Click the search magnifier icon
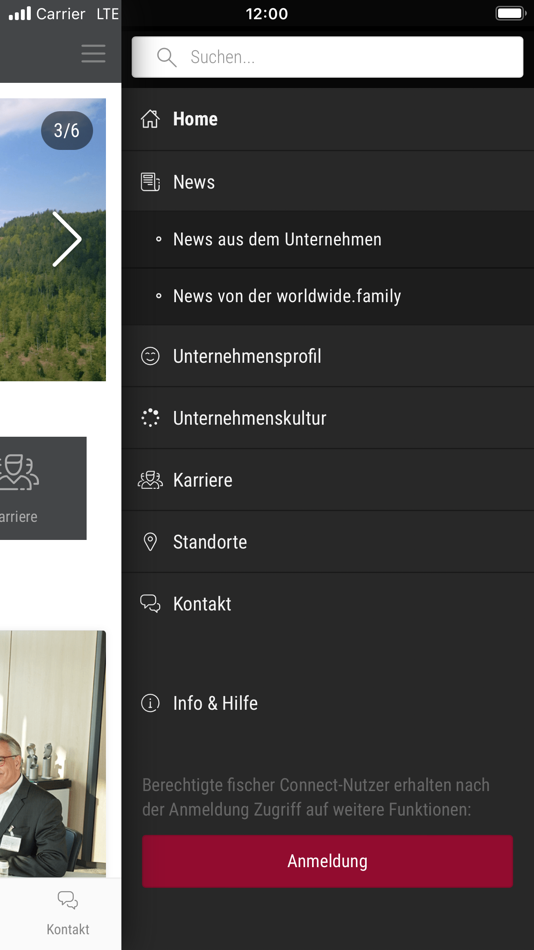Screen dimensions: 534x950 point(167,57)
